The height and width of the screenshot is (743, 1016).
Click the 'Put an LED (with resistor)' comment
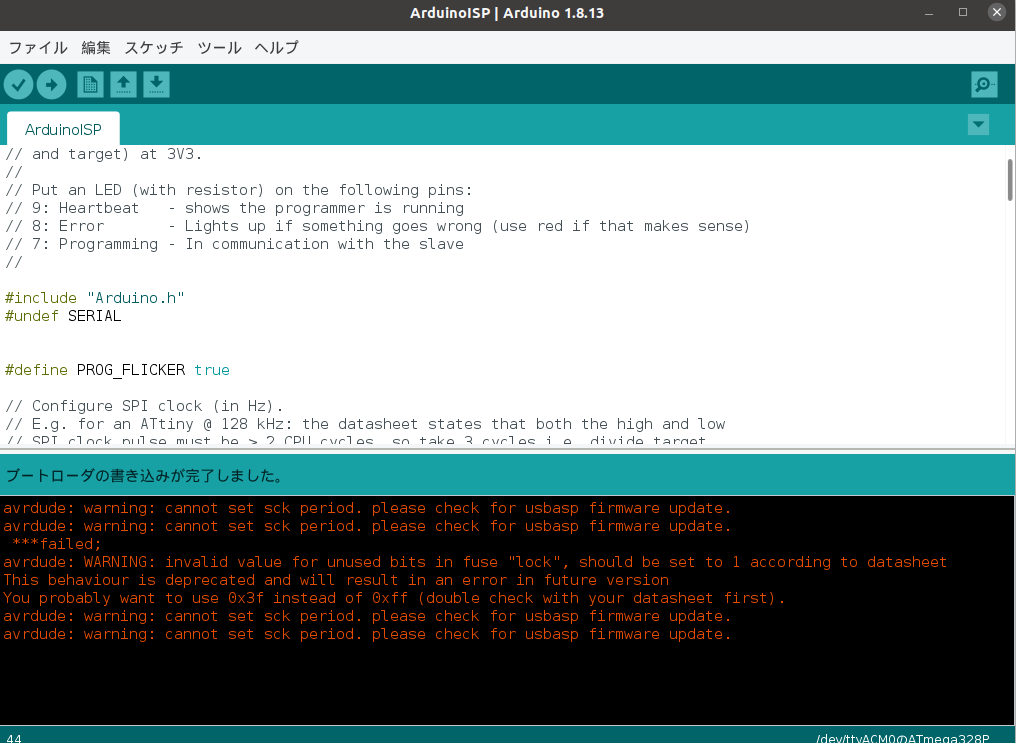tap(238, 190)
